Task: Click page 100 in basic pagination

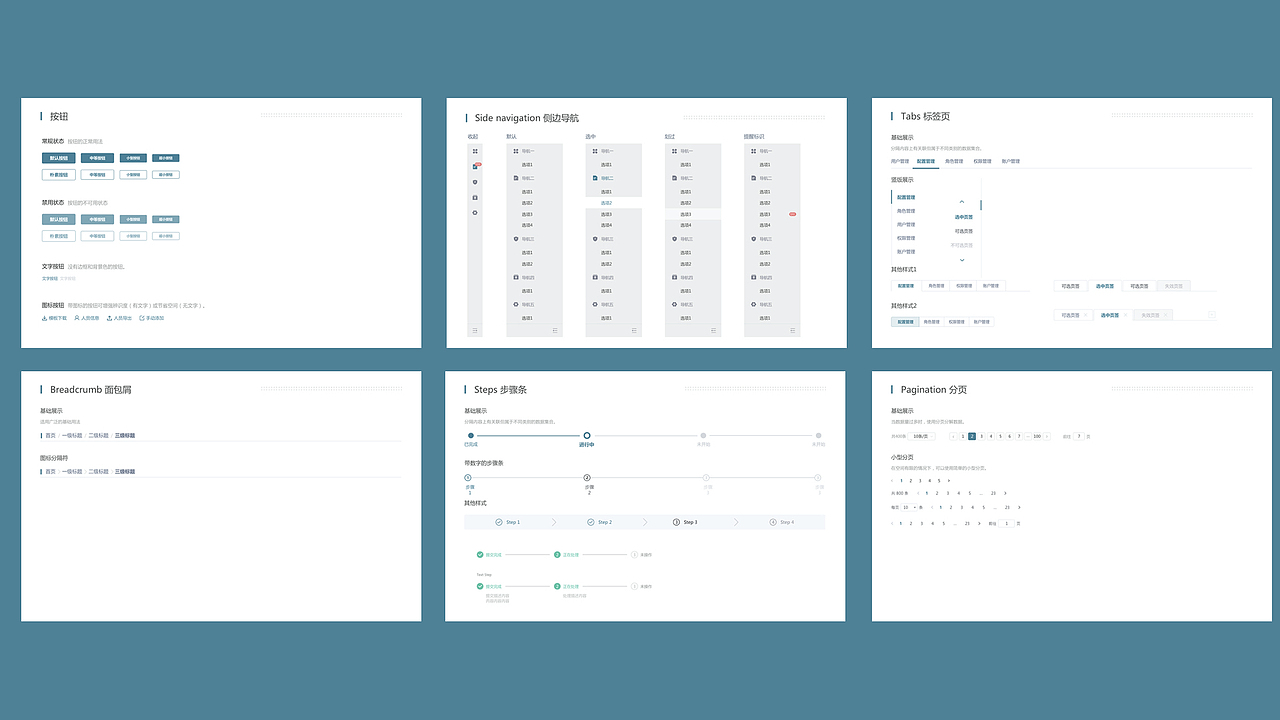Action: (x=1037, y=436)
